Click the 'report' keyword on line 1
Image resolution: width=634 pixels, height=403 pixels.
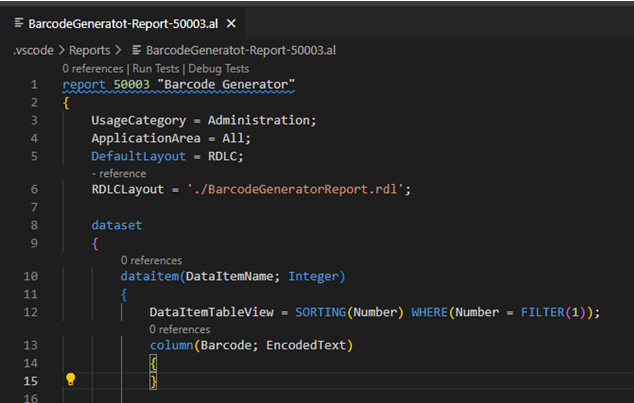[84, 84]
